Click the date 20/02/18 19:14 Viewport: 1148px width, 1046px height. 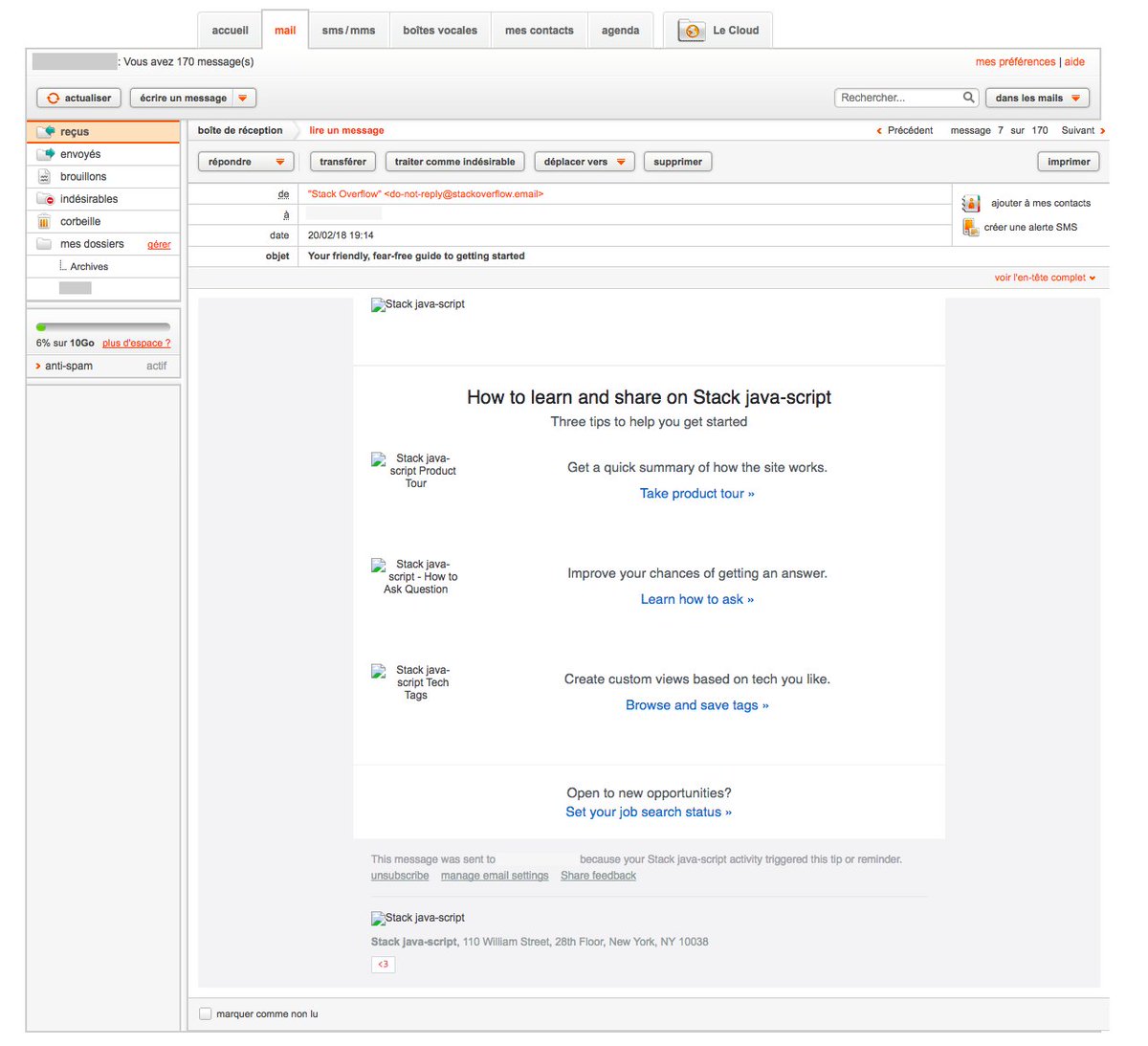(x=341, y=235)
